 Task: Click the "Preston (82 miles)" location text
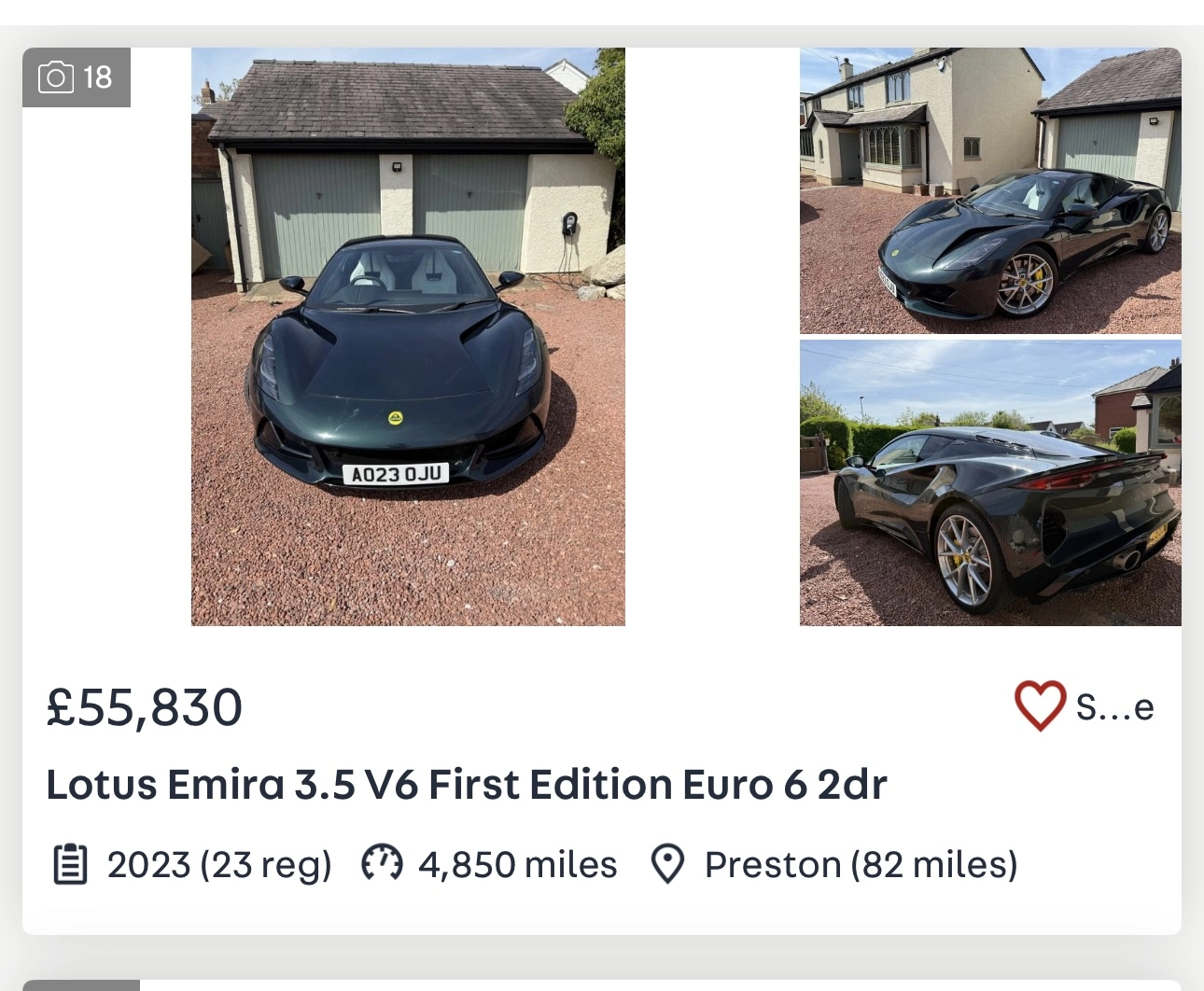pos(861,865)
